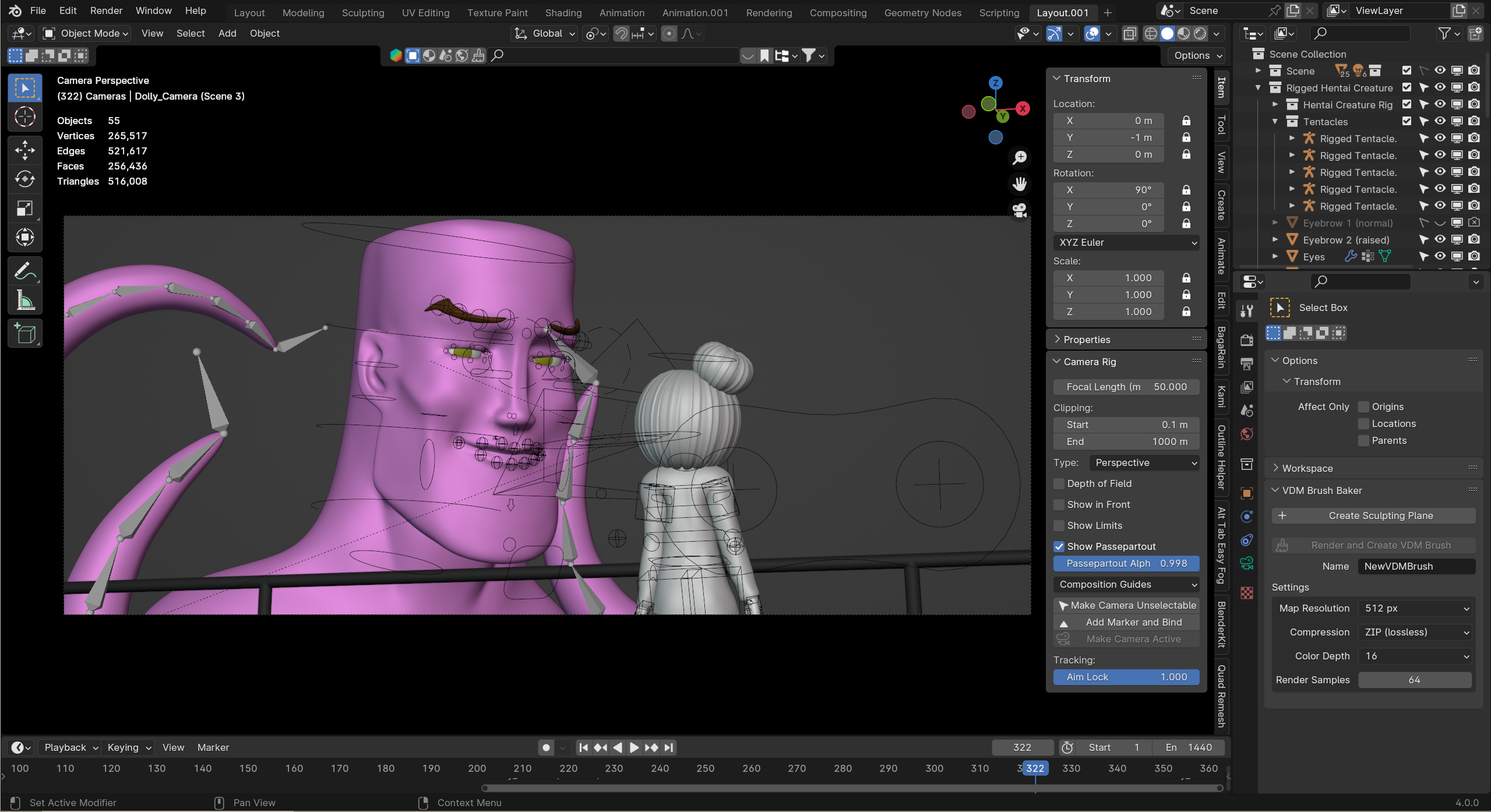Hide Eyebrow 2 (raised) via eye icon
This screenshot has height=812, width=1491.
1440,239
